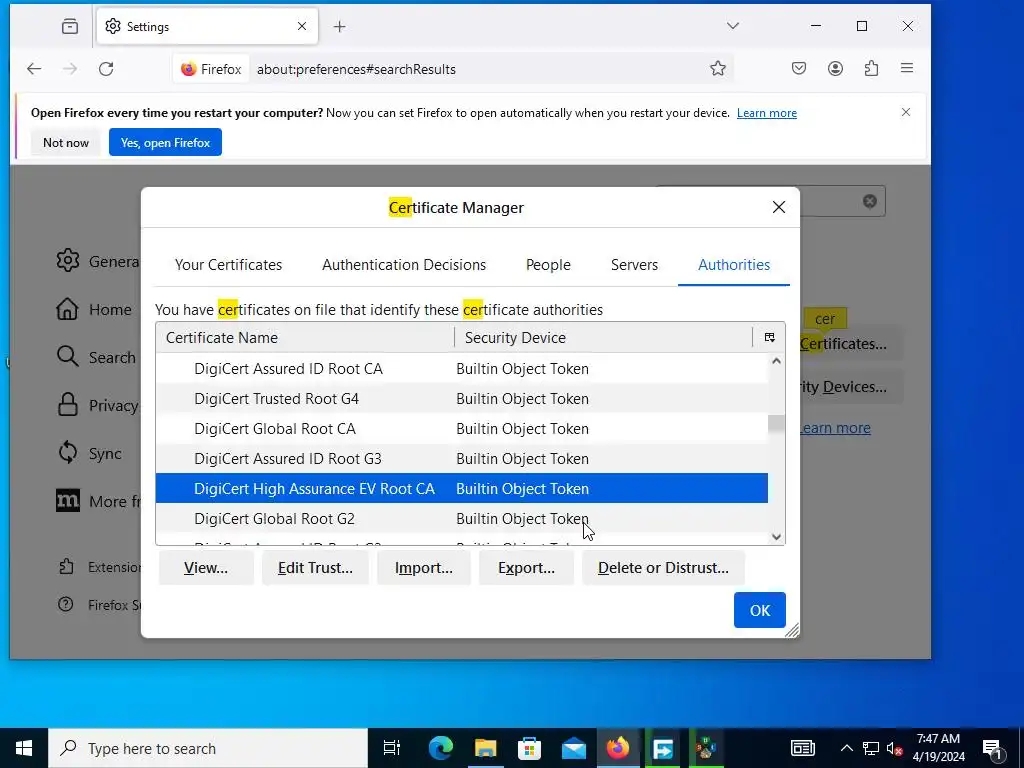Reload the page with refresh icon

(106, 69)
